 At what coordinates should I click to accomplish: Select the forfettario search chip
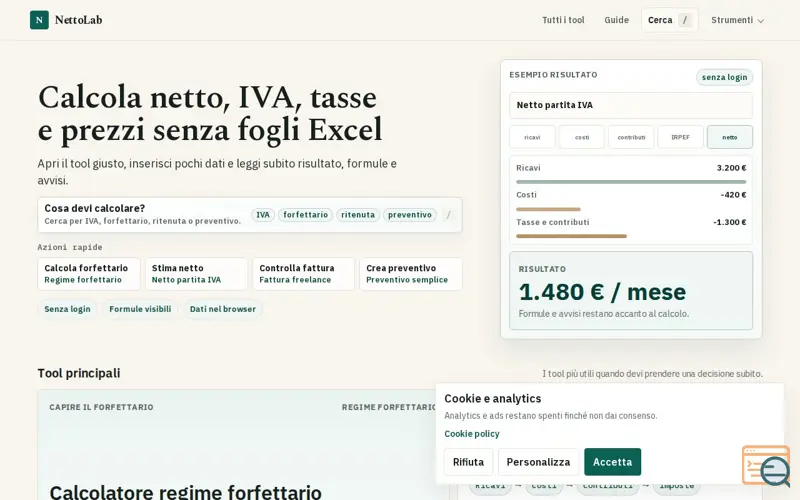(306, 215)
